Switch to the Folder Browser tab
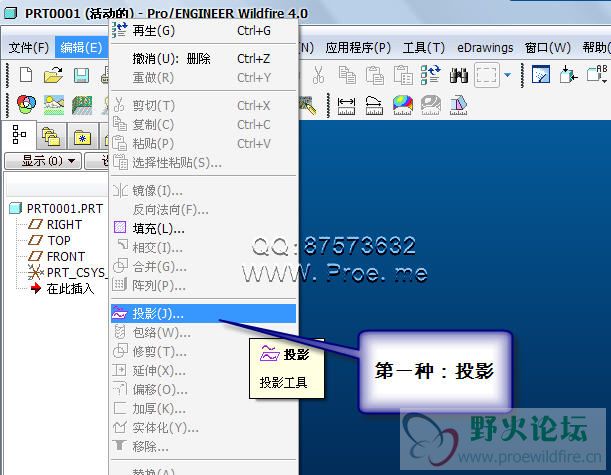 pos(51,137)
